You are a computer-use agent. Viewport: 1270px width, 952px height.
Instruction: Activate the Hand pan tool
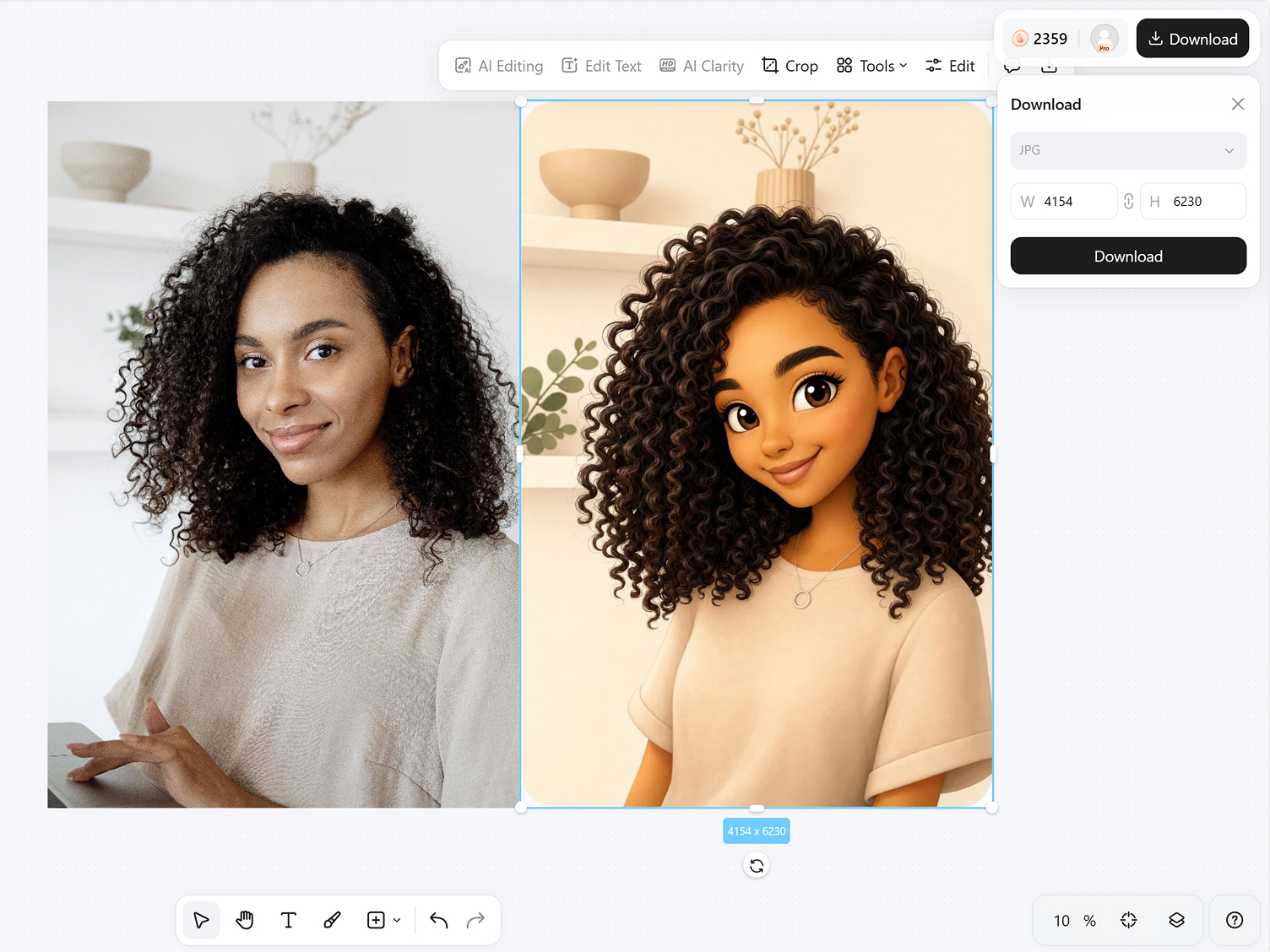click(245, 920)
